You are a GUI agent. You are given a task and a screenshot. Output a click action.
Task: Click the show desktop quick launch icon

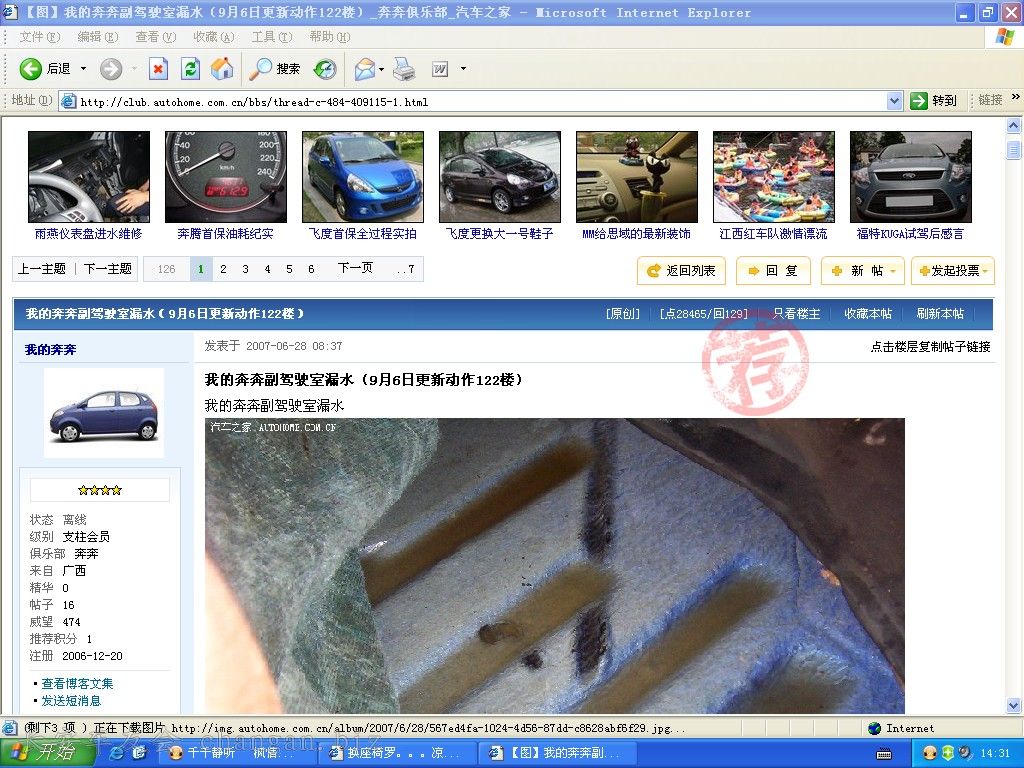140,753
